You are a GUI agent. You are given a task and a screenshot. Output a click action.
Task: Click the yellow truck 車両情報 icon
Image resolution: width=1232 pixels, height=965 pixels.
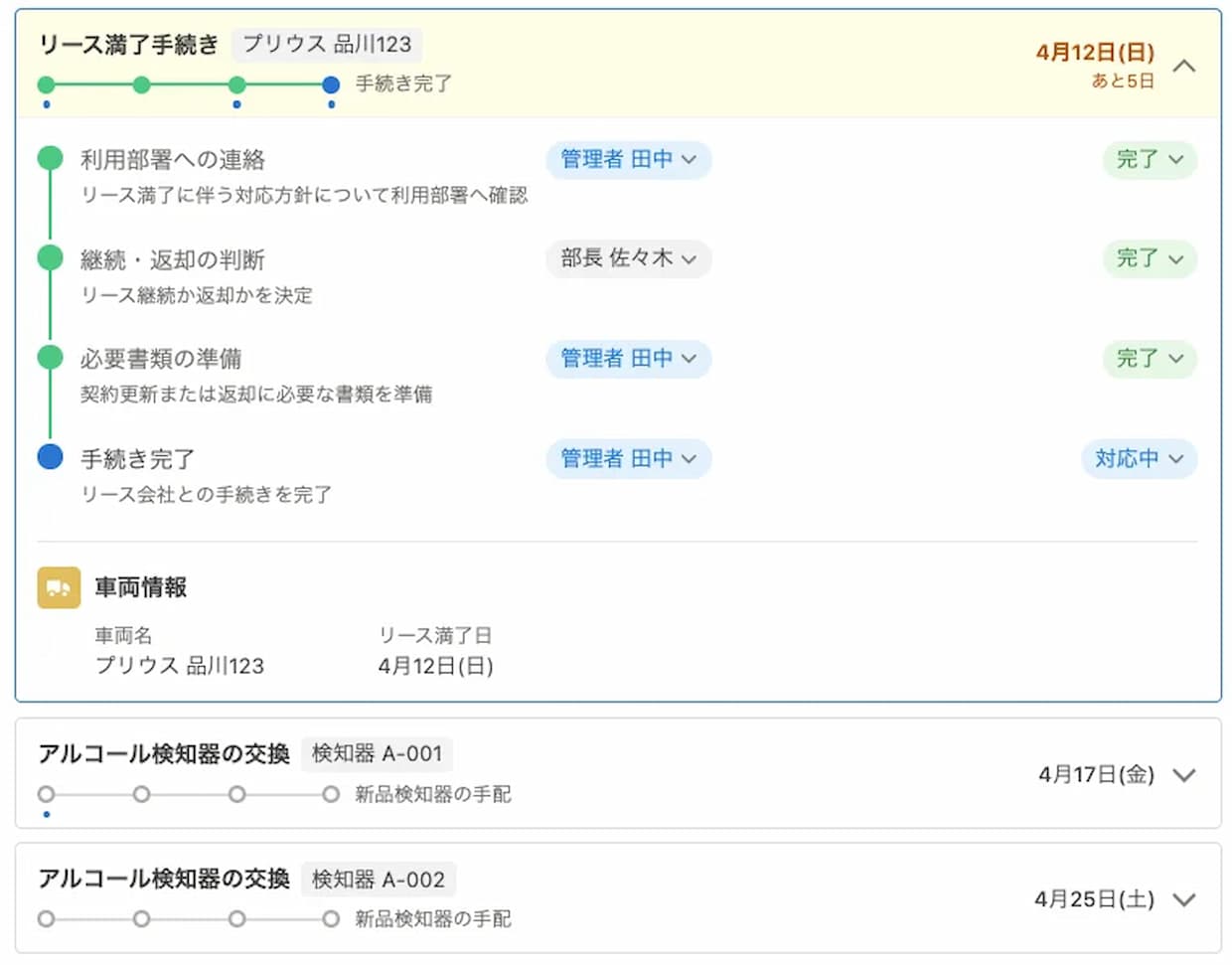(x=59, y=587)
